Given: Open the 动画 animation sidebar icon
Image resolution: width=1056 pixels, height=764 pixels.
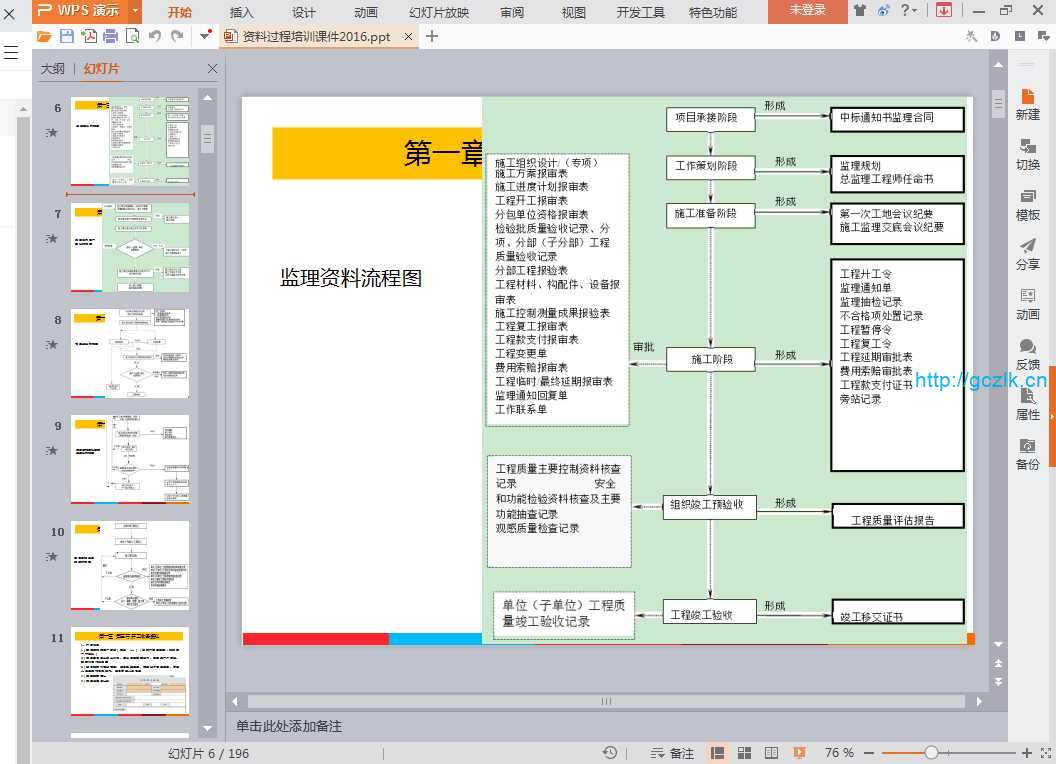Looking at the screenshot, I should [x=1027, y=303].
